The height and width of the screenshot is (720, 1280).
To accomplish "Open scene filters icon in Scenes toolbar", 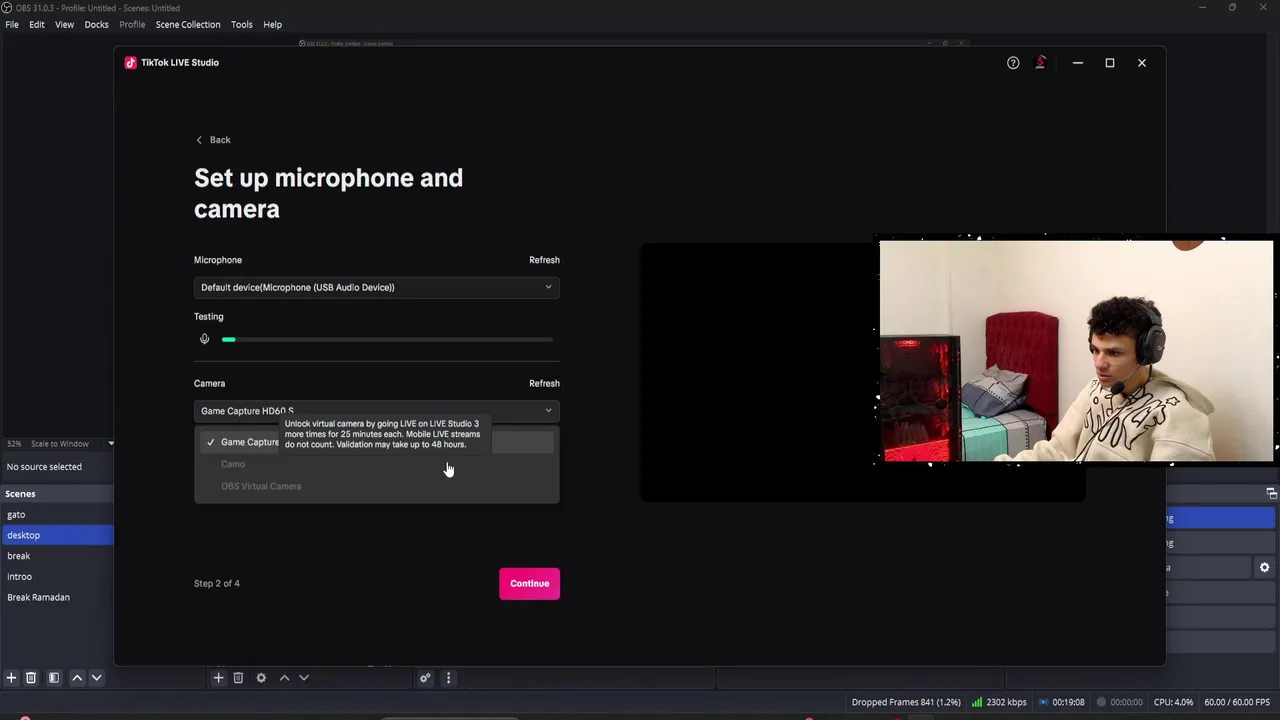I will point(54,678).
